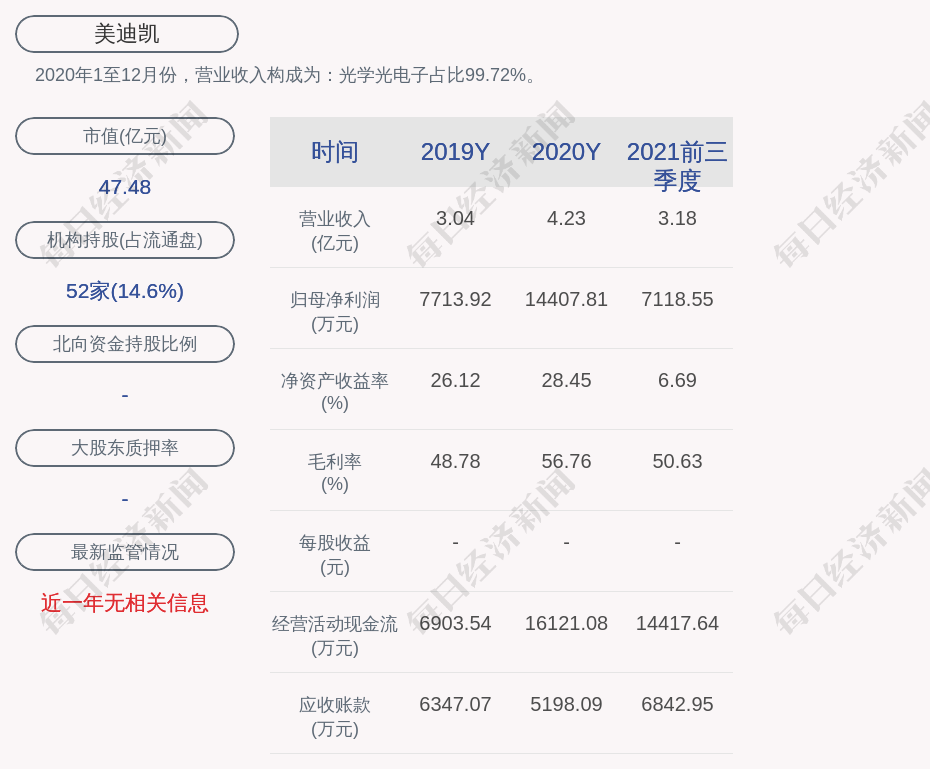Click the 每股收益(元) row label
Image resolution: width=930 pixels, height=769 pixels.
[335, 555]
